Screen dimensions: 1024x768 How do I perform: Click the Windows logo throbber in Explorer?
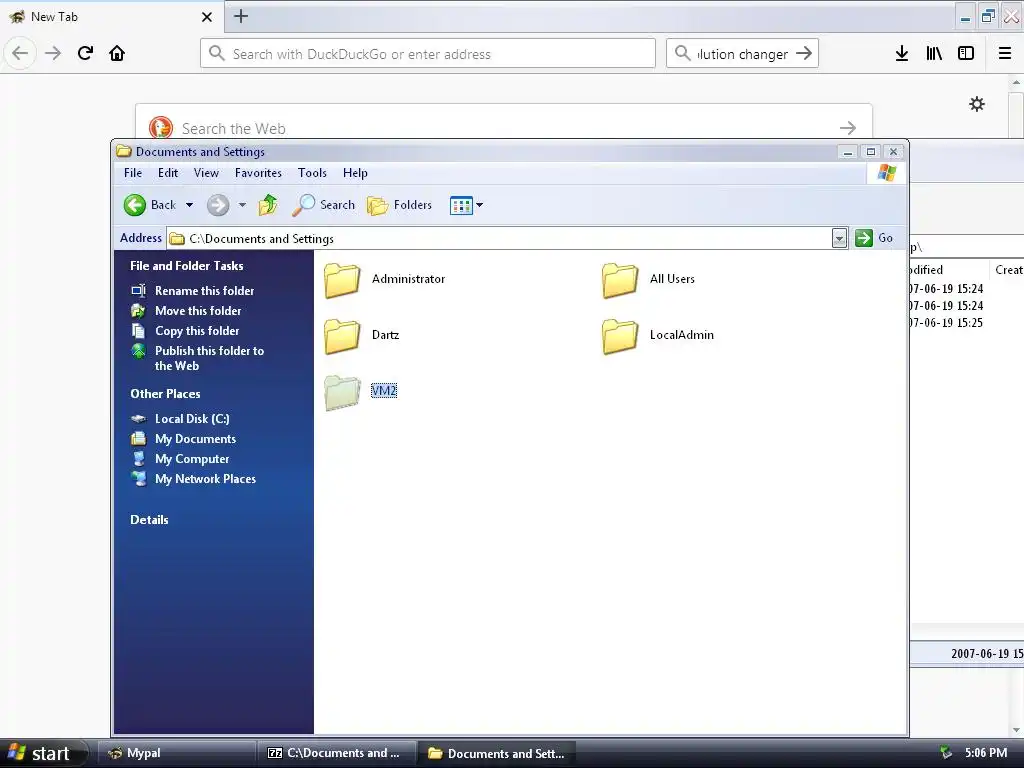[x=887, y=173]
